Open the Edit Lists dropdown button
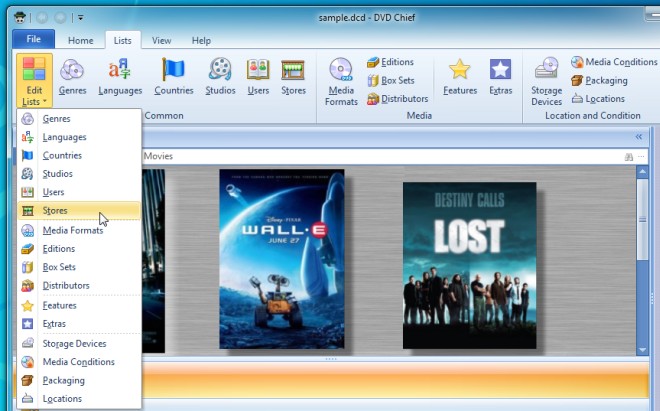Image resolution: width=660 pixels, height=411 pixels. click(34, 80)
